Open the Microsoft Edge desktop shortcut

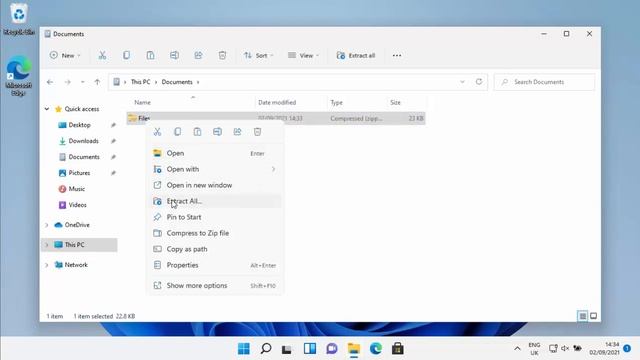(19, 76)
